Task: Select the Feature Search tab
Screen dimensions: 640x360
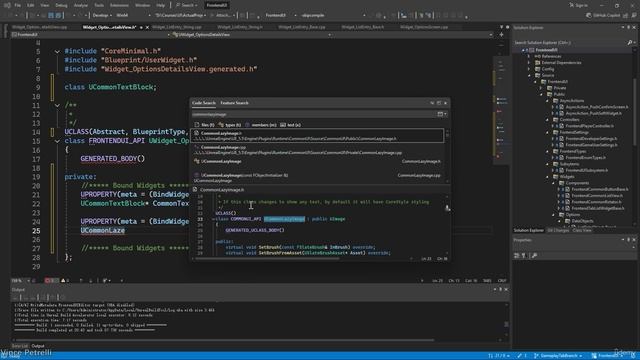Action: click(234, 103)
